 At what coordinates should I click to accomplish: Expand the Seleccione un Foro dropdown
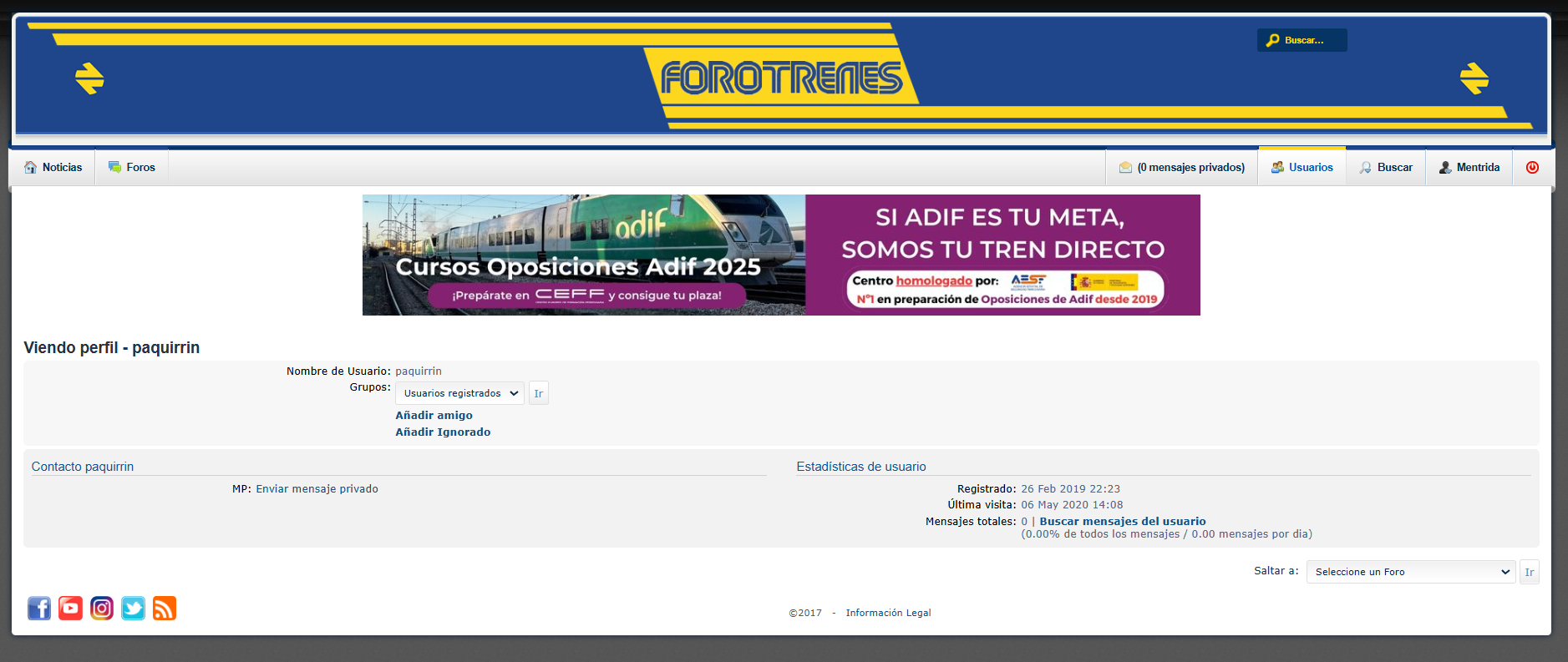pos(1411,572)
